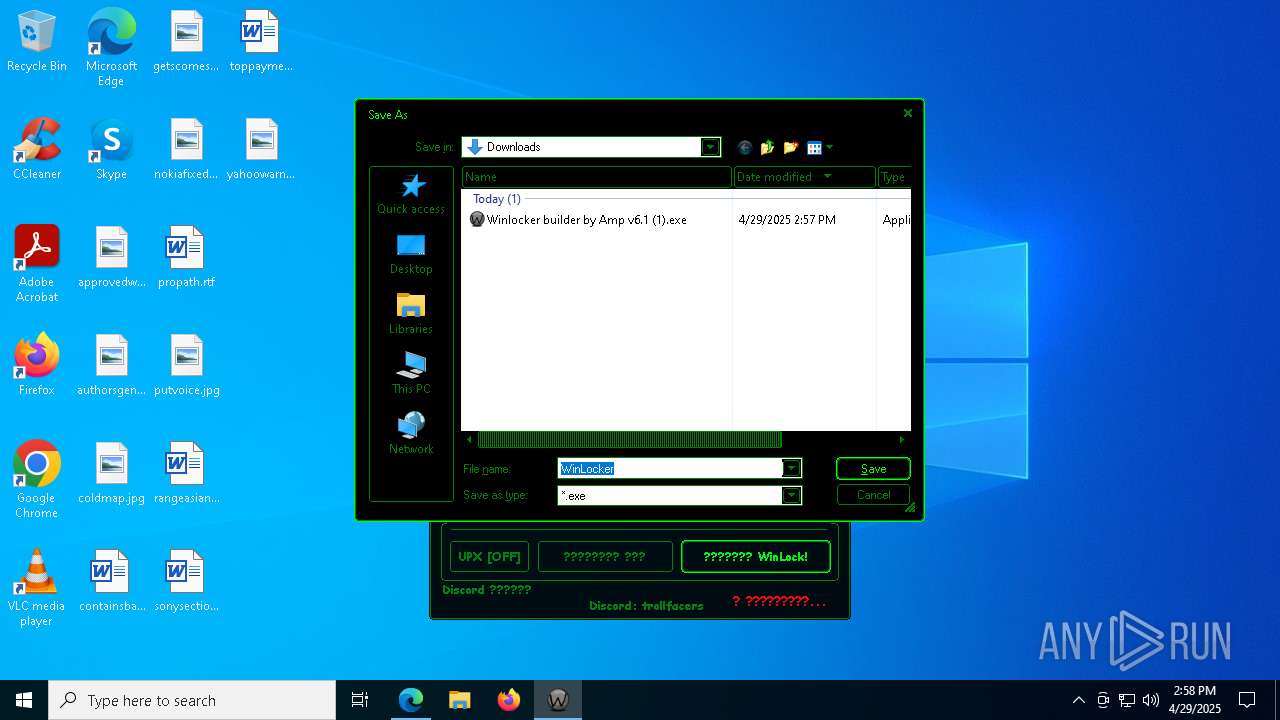Select the rangeasian... Word document
Viewport: 1280px width, 720px height.
pos(186,473)
